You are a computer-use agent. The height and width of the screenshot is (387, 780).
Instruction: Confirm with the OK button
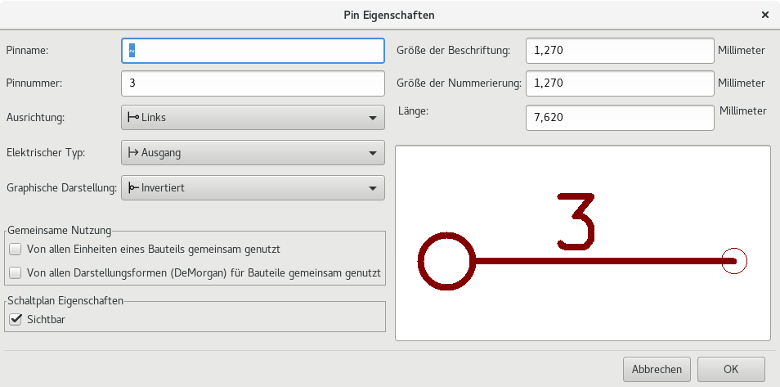pos(731,370)
